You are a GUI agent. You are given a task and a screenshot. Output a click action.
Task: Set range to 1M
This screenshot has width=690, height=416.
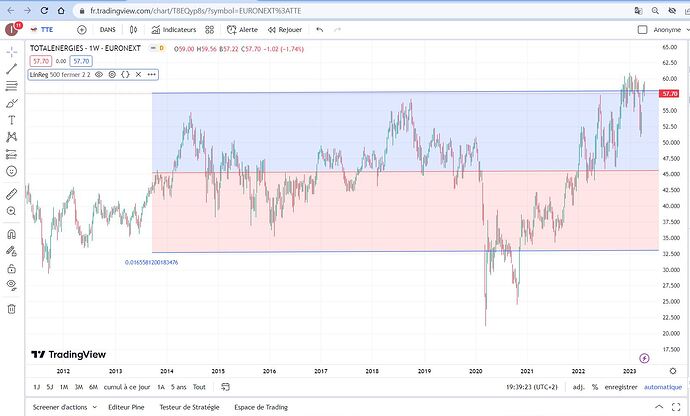coord(64,387)
